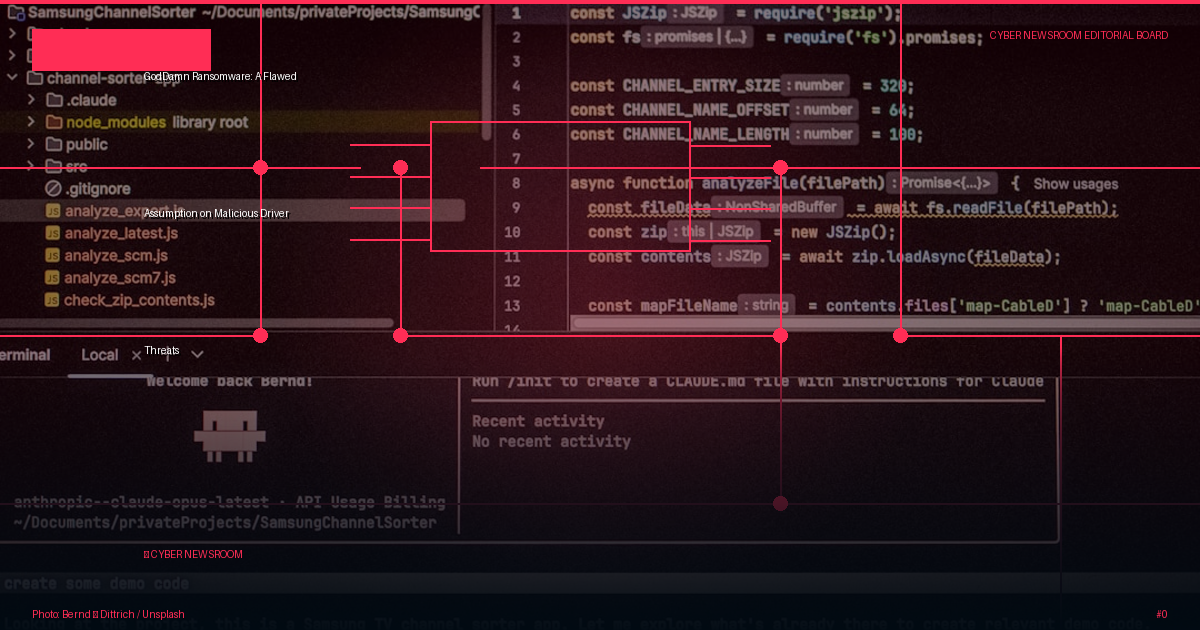This screenshot has width=1200, height=630.
Task: Open the terminal session dropdown beside Local
Action: 197,355
